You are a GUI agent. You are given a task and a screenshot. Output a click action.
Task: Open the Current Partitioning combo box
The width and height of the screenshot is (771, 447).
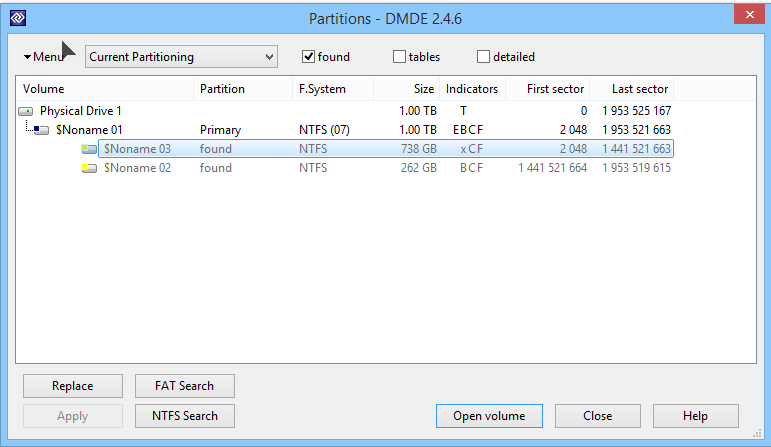[x=181, y=57]
